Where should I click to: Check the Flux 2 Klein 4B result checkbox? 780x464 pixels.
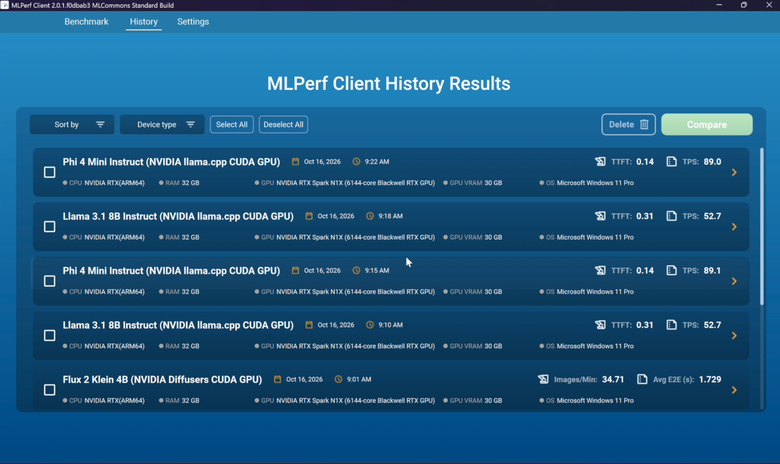(x=50, y=390)
